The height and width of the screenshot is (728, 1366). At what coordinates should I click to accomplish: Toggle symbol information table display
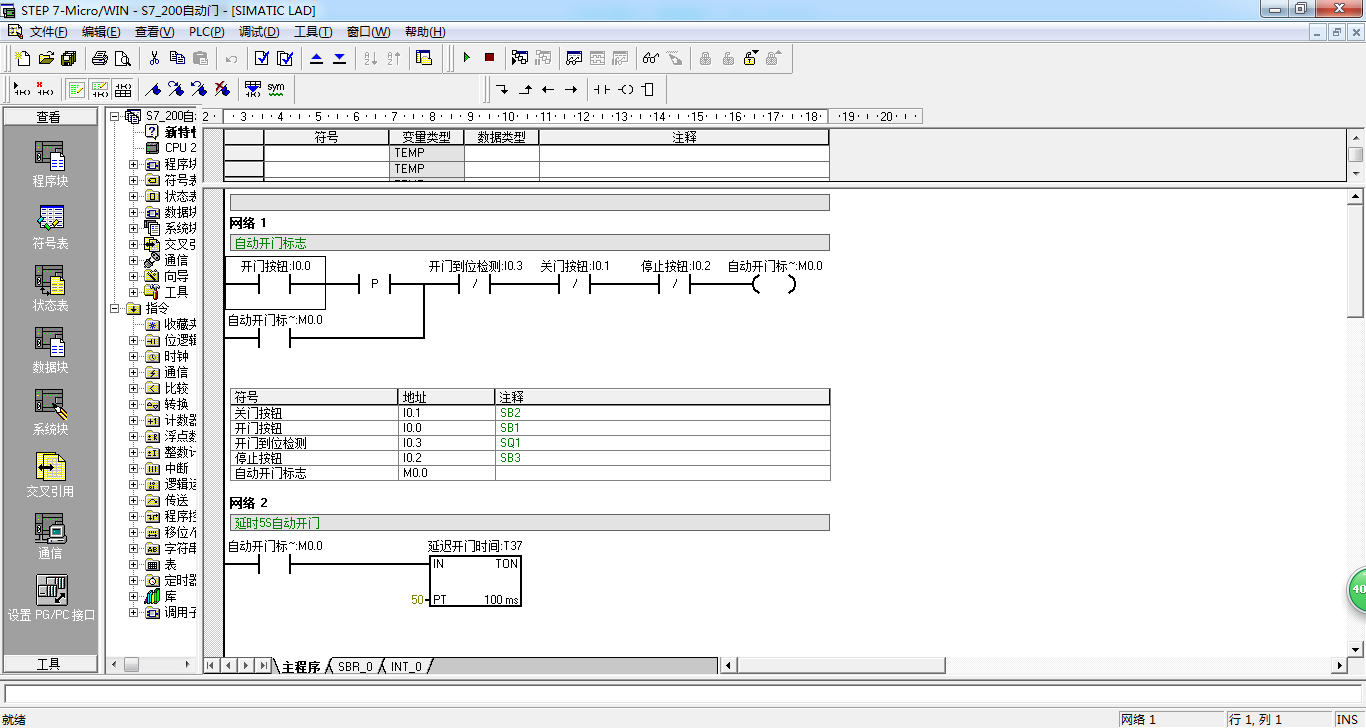pyautogui.click(x=123, y=89)
